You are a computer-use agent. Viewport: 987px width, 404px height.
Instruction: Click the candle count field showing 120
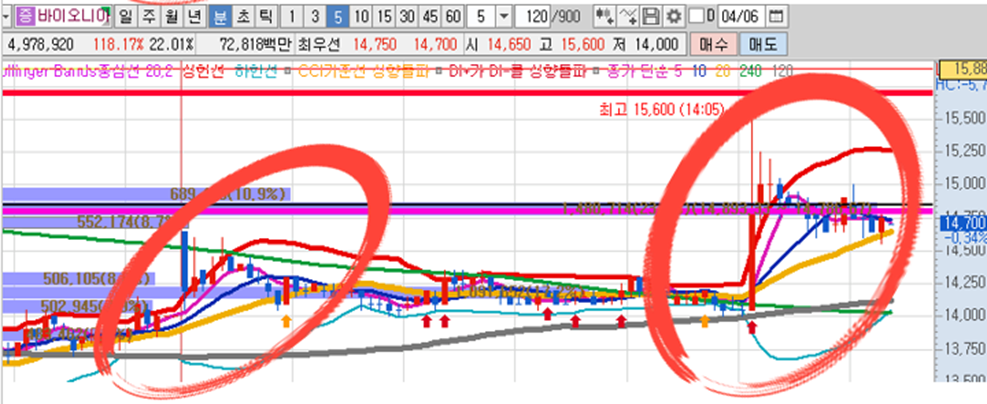(x=533, y=16)
